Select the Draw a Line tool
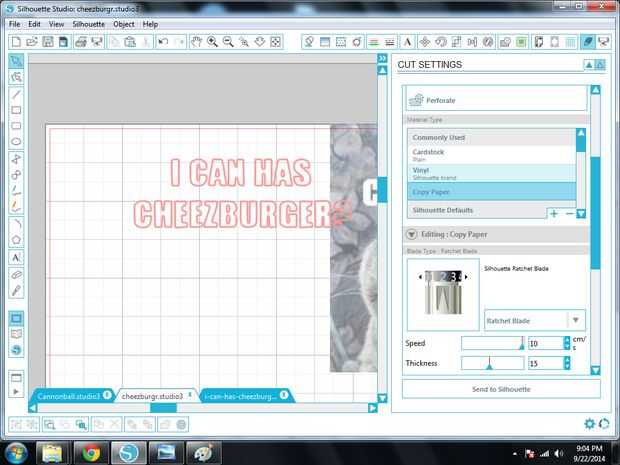The height and width of the screenshot is (465, 620). coord(16,95)
